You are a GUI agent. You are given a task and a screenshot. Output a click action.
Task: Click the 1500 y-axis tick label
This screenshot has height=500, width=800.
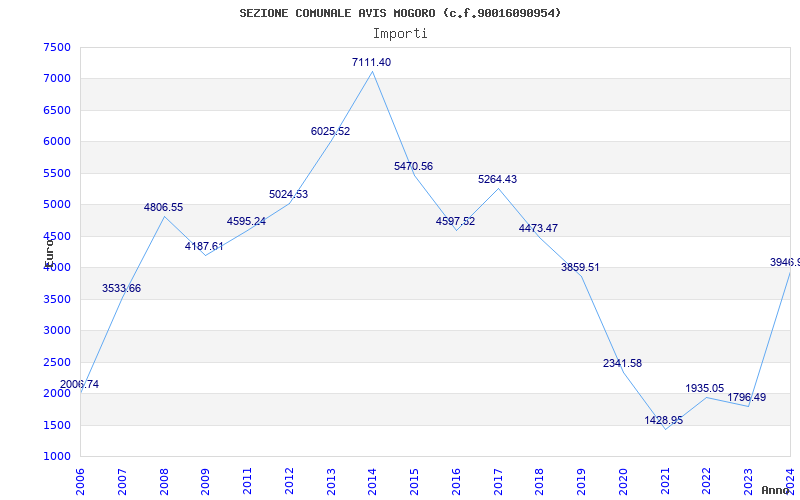57,425
